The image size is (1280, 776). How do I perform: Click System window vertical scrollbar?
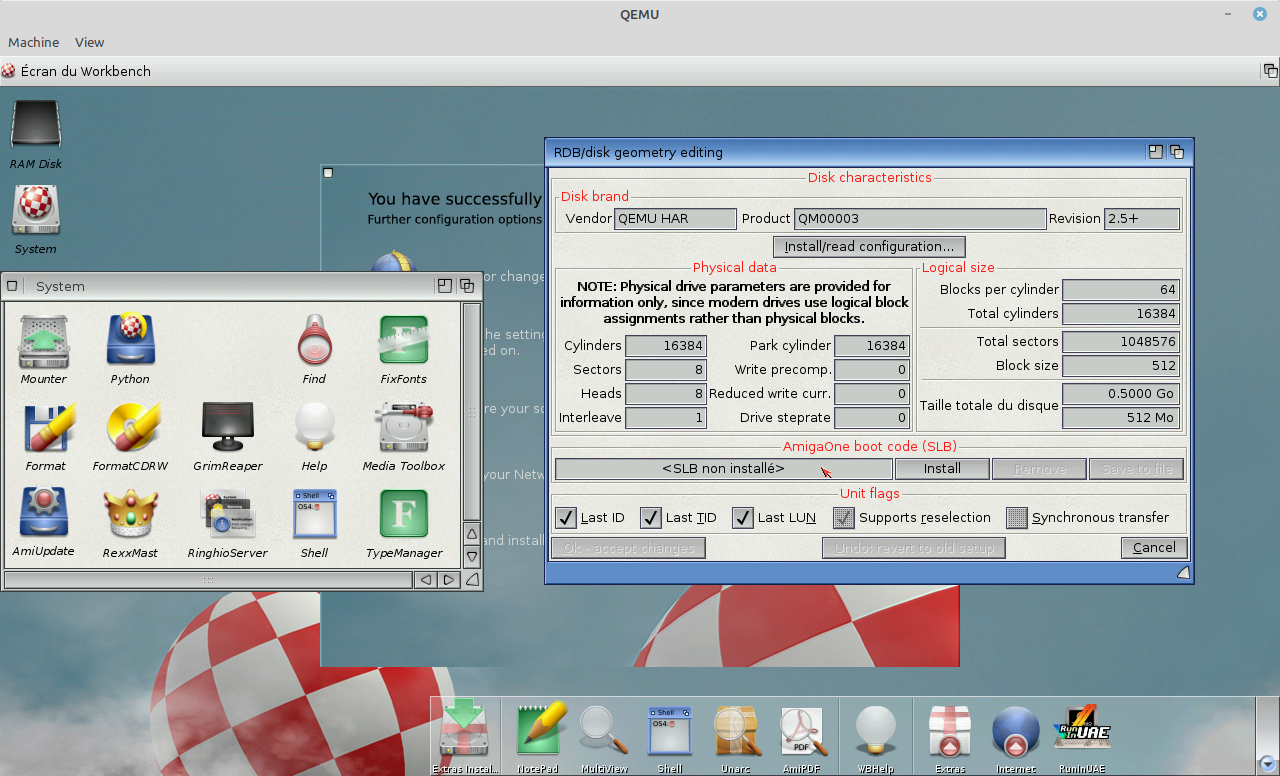tap(472, 411)
